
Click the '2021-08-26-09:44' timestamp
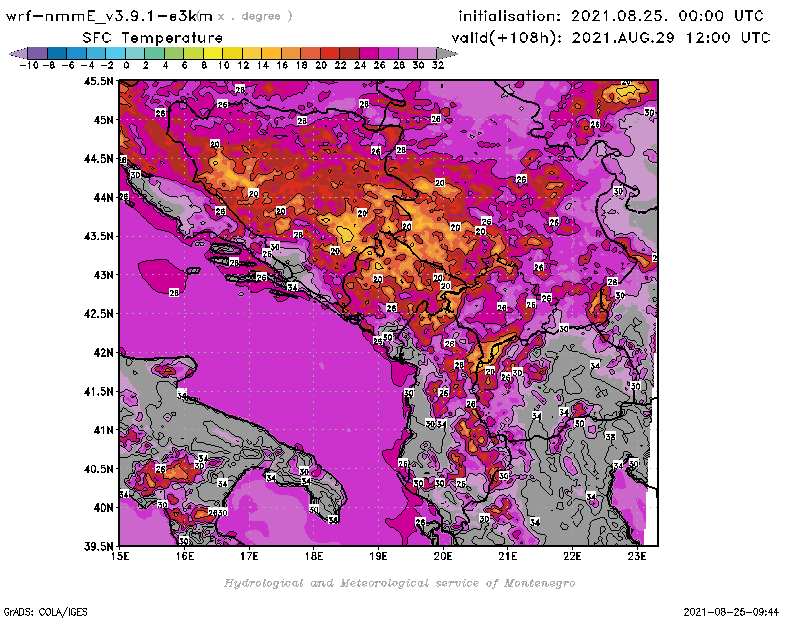point(731,612)
